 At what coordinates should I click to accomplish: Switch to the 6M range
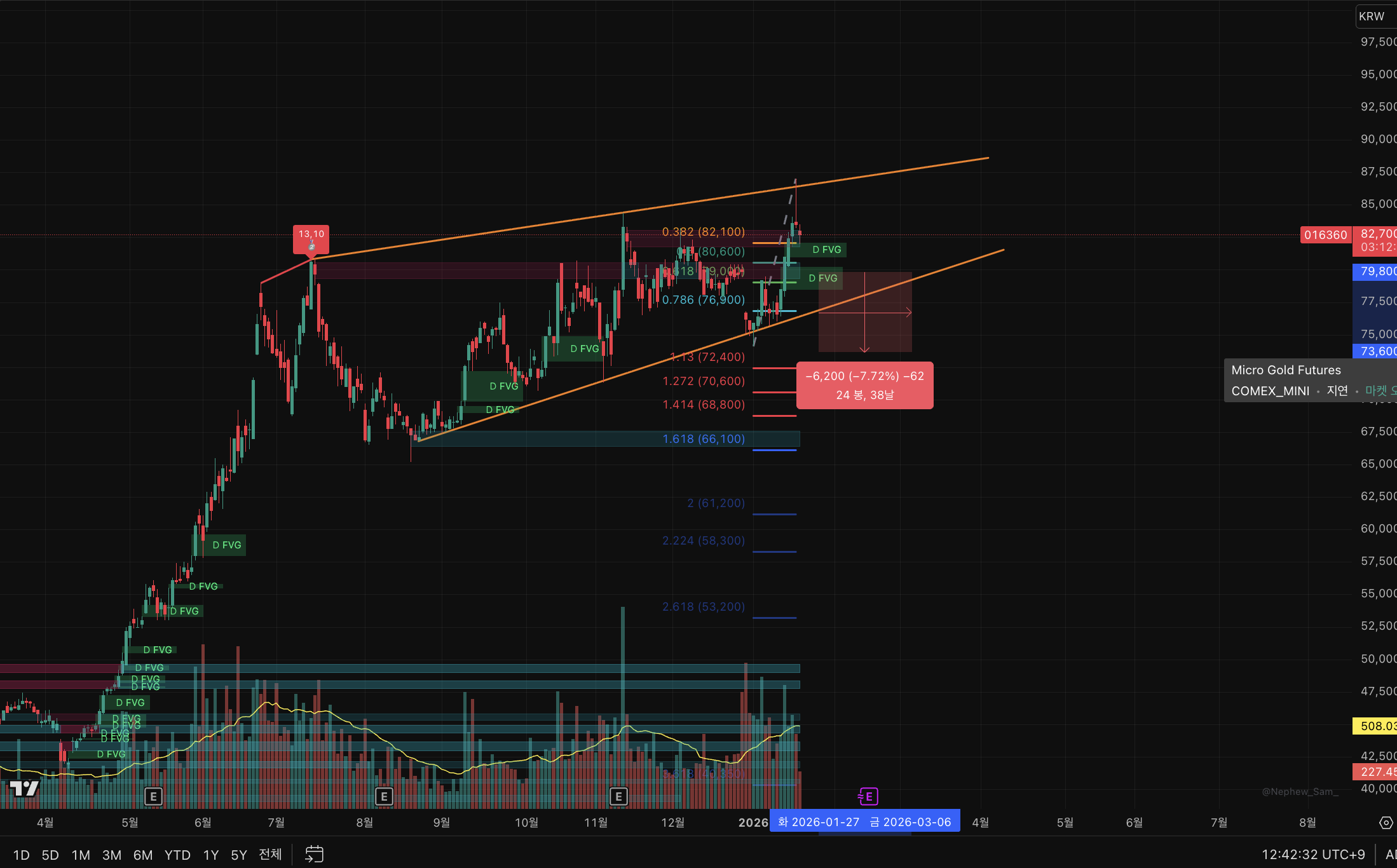click(142, 855)
